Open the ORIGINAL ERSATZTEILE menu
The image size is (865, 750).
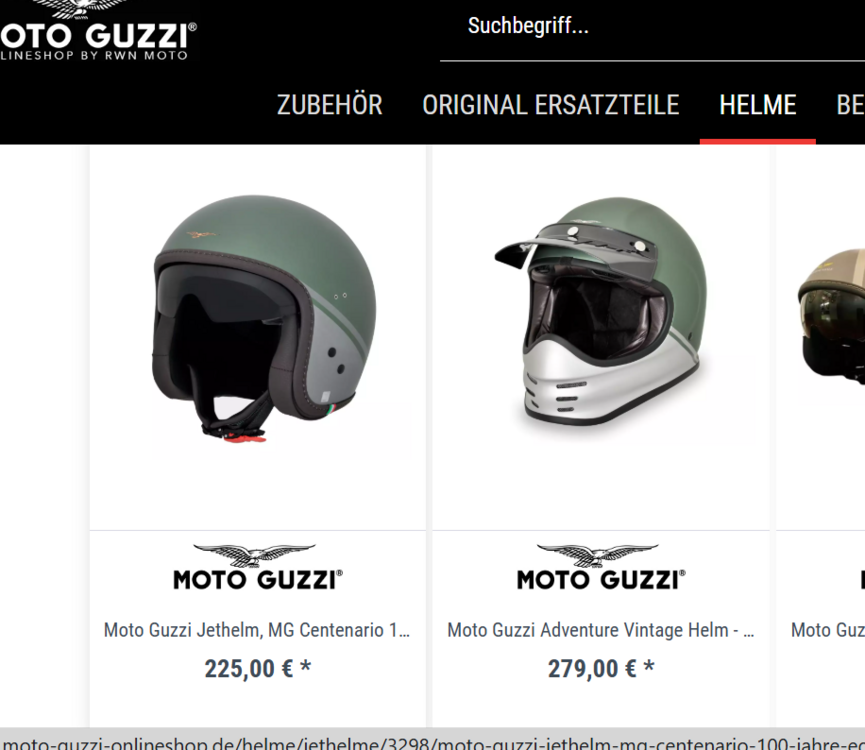[x=551, y=105]
